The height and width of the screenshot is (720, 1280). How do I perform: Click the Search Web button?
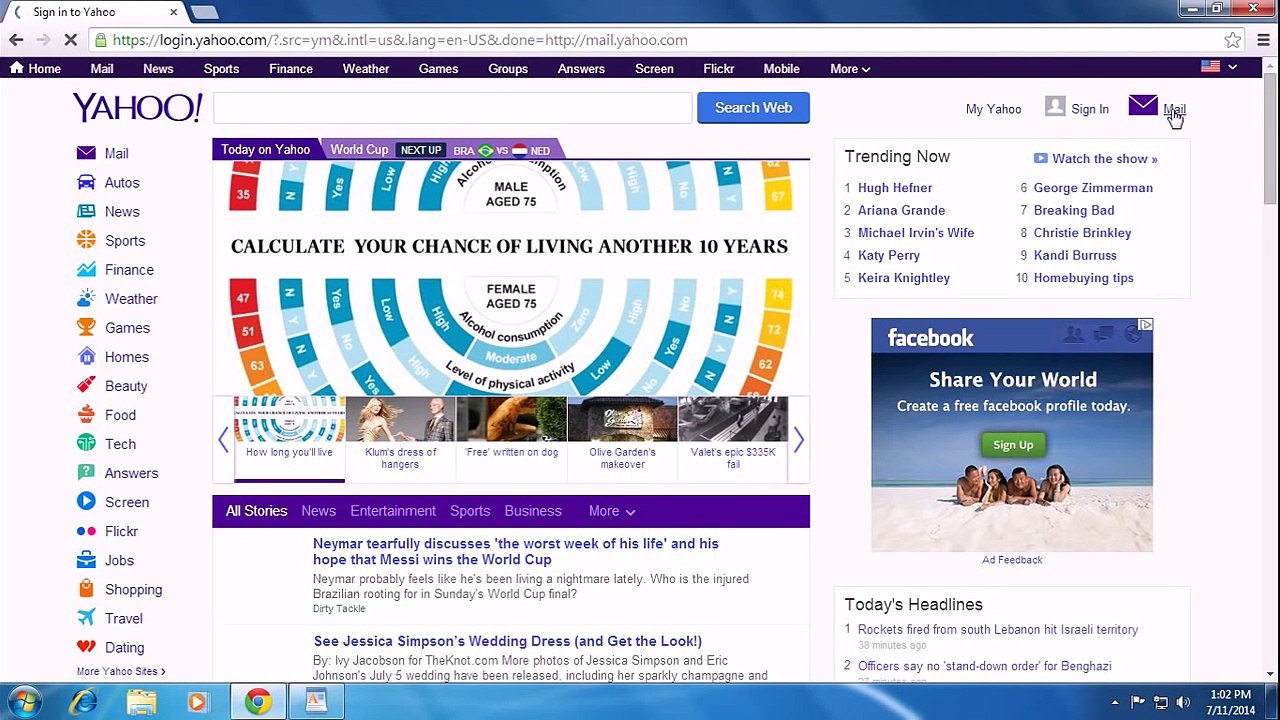(753, 108)
